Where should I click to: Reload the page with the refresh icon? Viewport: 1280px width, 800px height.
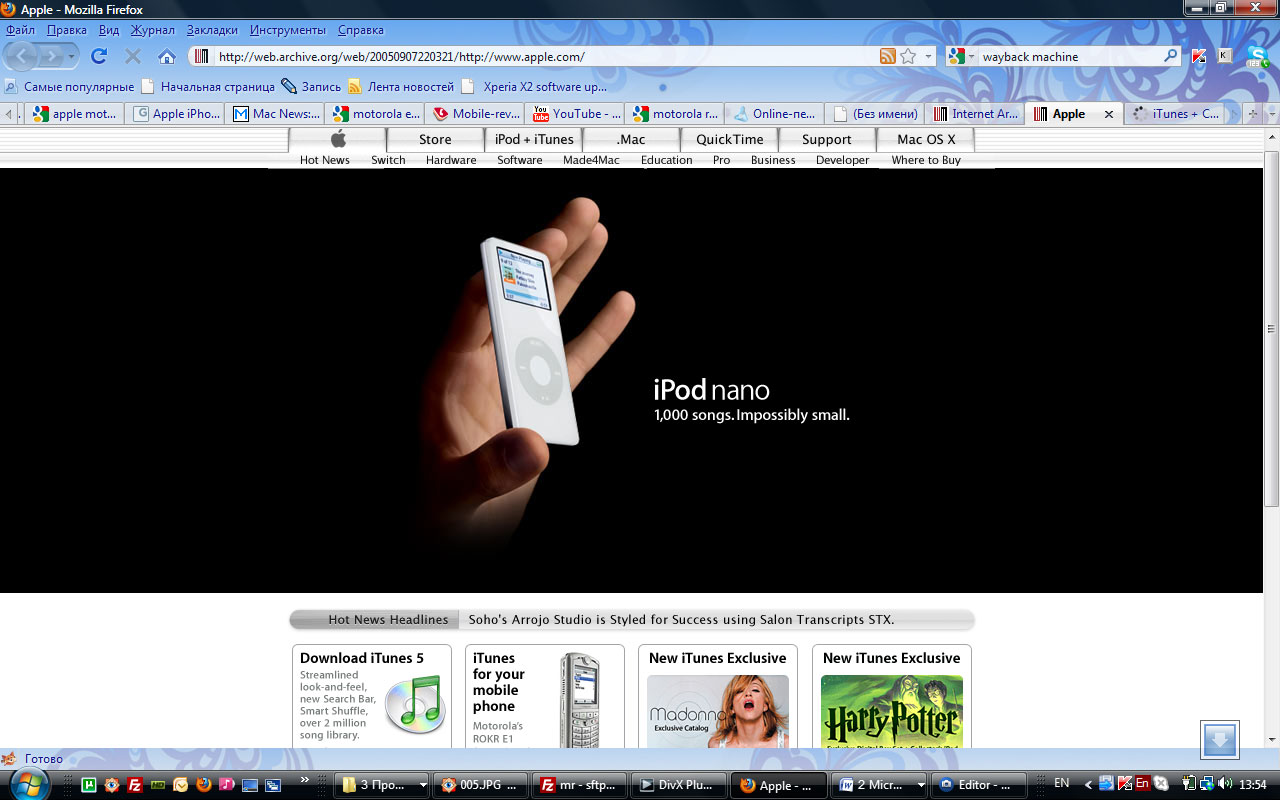pos(99,56)
